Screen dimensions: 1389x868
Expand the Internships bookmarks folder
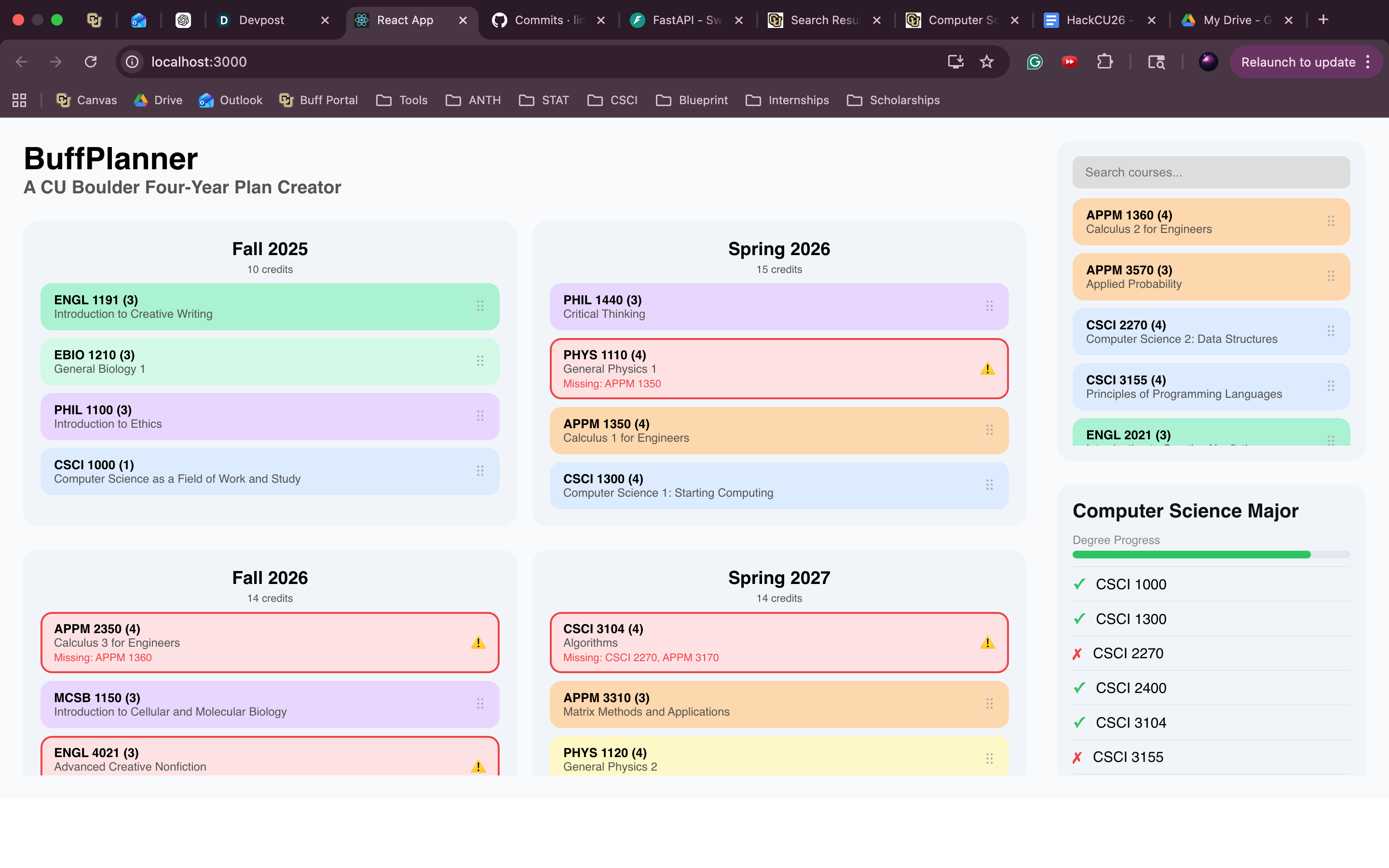tap(788, 100)
